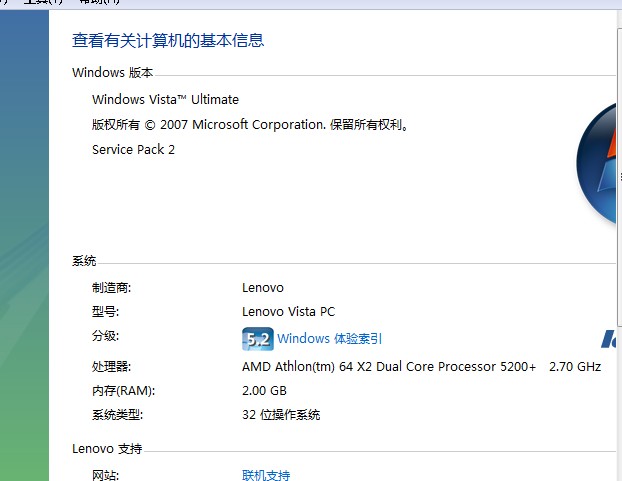Screen dimensions: 622x481
Task: Click the heading 查看有关计算机的基本信息
Action: tap(168, 40)
